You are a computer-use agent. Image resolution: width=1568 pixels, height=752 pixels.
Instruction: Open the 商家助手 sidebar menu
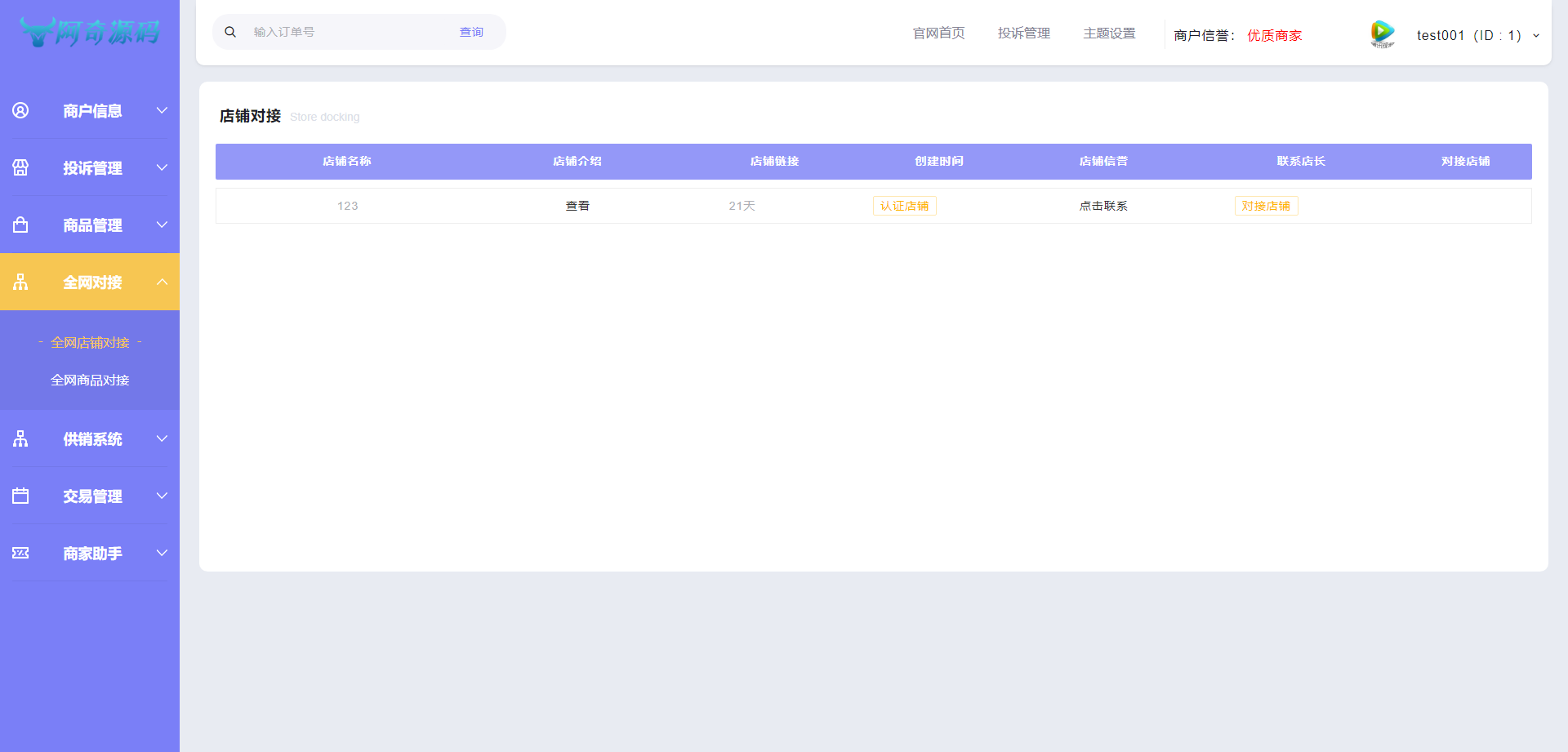click(x=90, y=553)
